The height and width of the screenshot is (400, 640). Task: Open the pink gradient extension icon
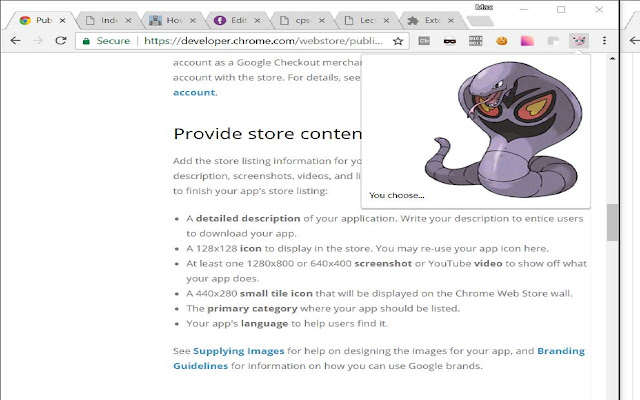527,41
